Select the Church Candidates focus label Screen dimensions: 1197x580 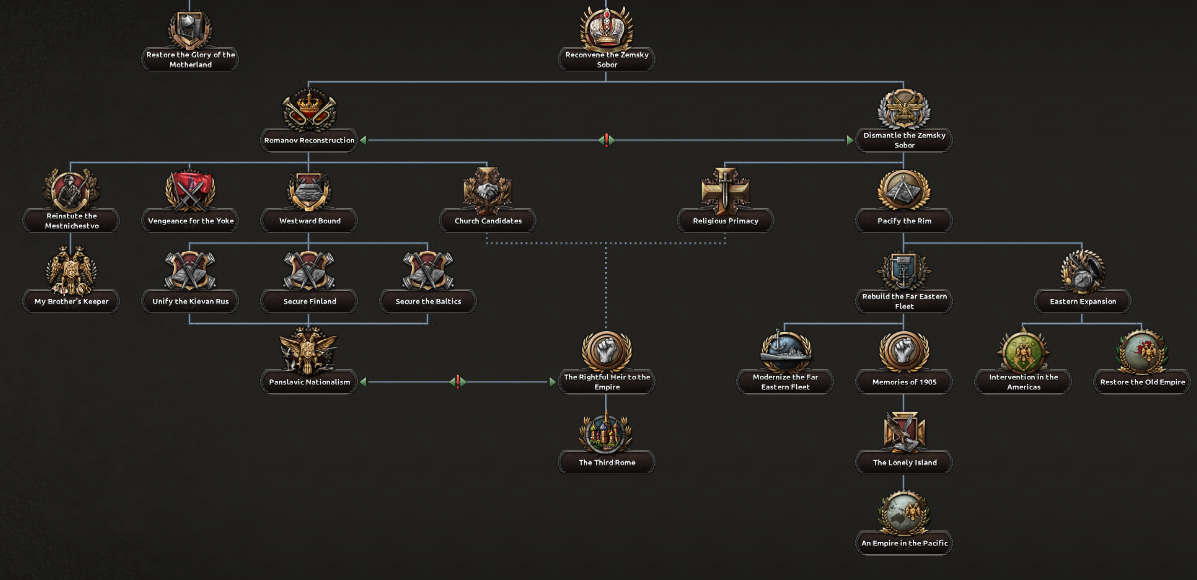tap(488, 221)
